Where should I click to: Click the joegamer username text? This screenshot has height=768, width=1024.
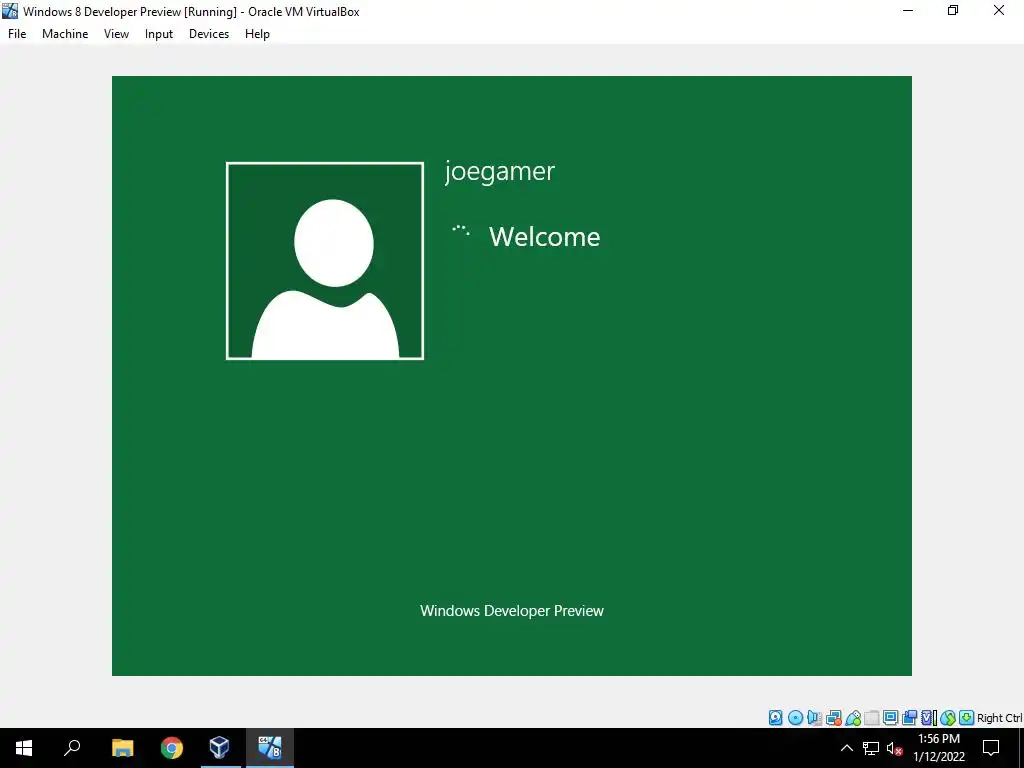[x=500, y=172]
